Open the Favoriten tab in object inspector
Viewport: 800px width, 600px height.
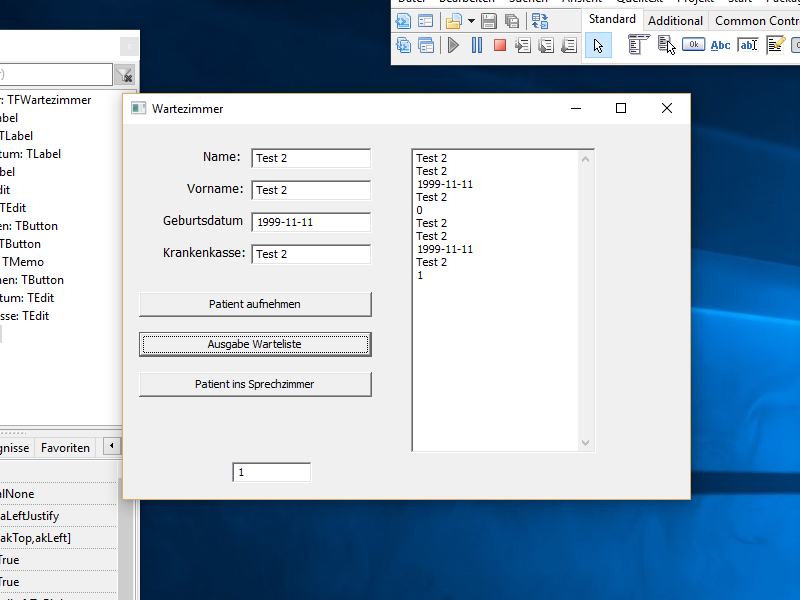click(x=65, y=448)
